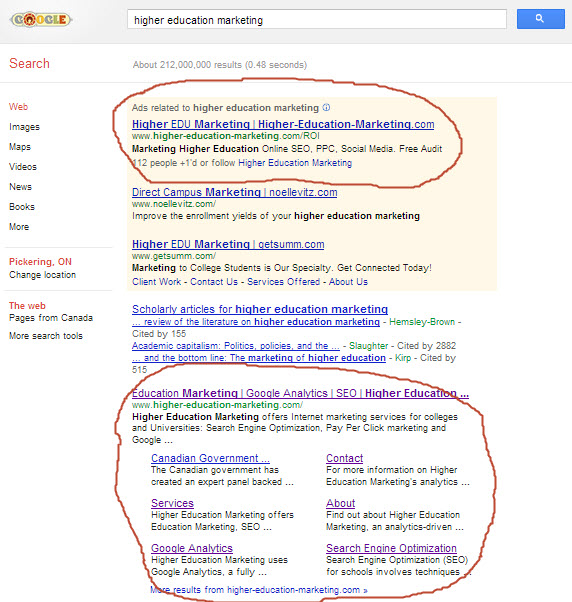The image size is (572, 602).
Task: Switch to Images results
Action: (24, 127)
